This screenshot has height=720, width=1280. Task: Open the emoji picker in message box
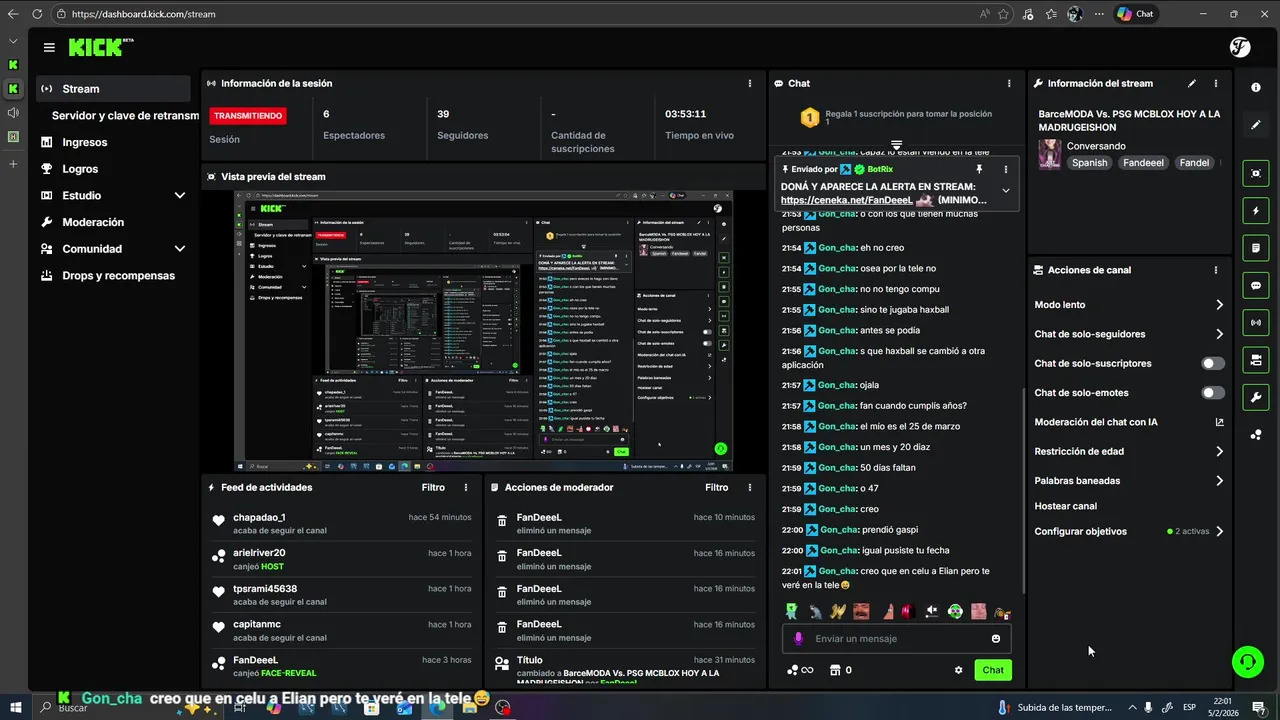tap(996, 639)
